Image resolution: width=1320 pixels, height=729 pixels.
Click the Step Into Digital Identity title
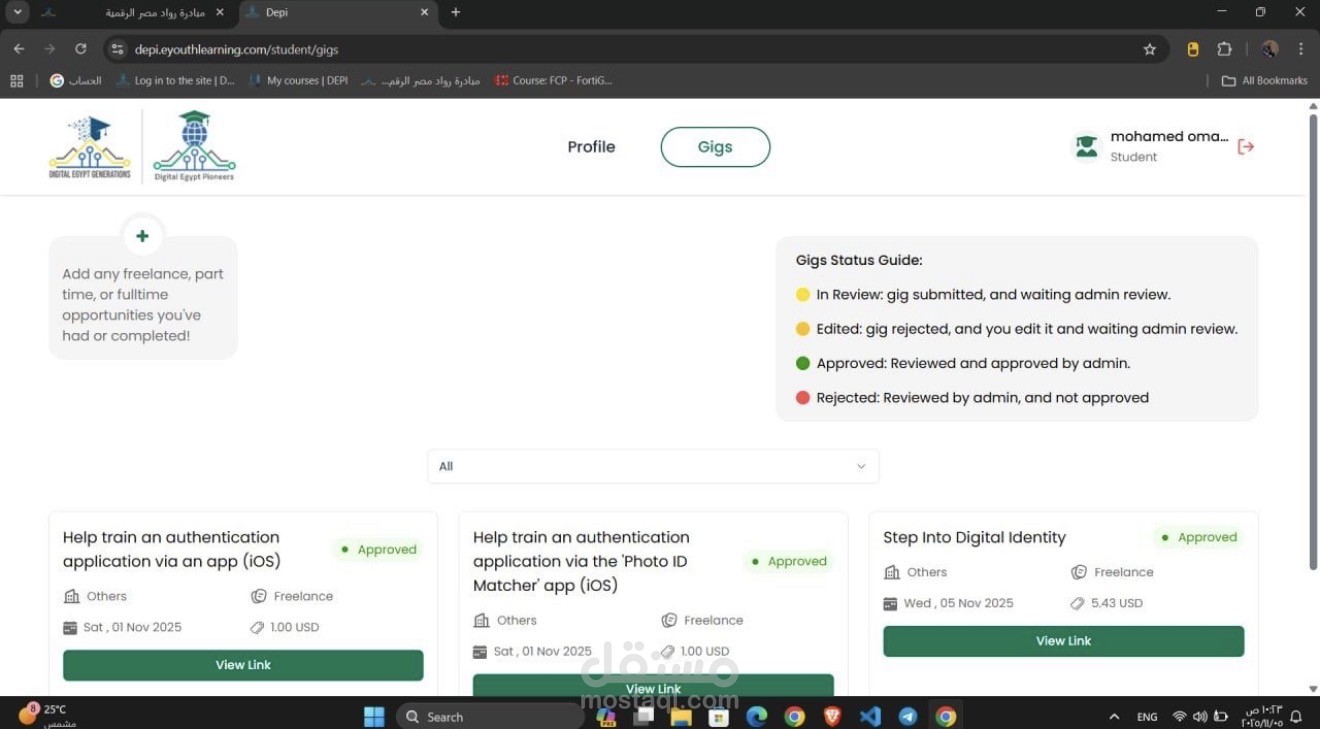(974, 537)
